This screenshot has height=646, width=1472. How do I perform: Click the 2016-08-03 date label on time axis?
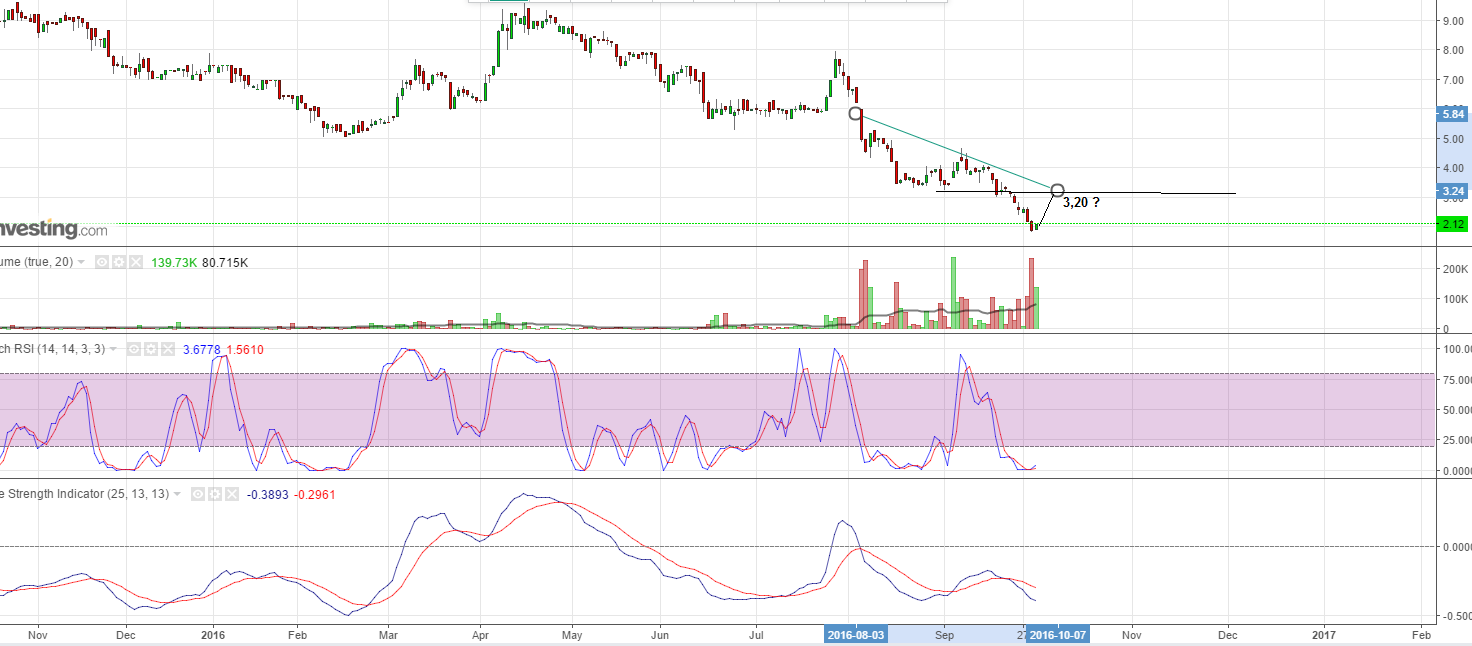click(x=855, y=634)
